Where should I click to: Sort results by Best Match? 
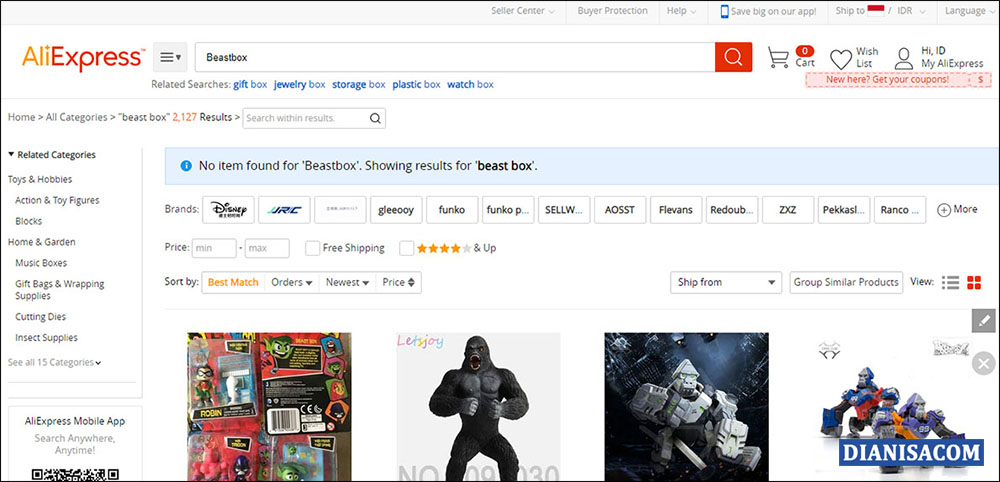click(233, 283)
